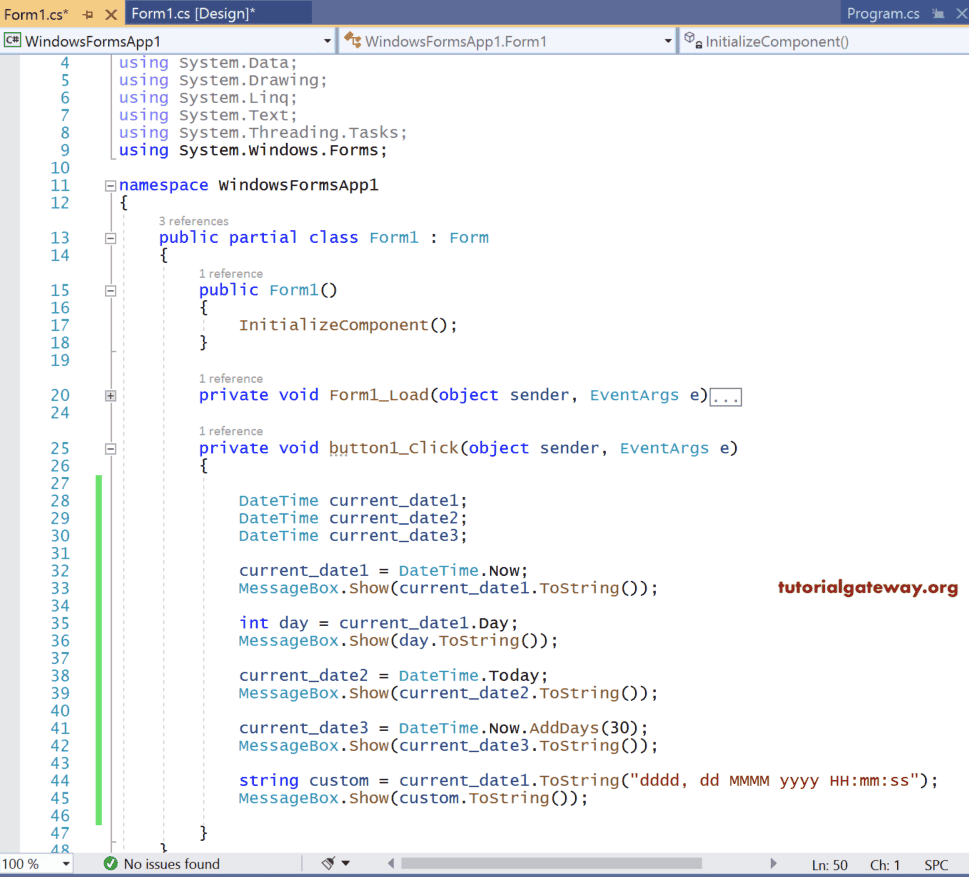The height and width of the screenshot is (877, 969).
Task: Open the WindowsFormsApp1 project dropdown
Action: 326,40
